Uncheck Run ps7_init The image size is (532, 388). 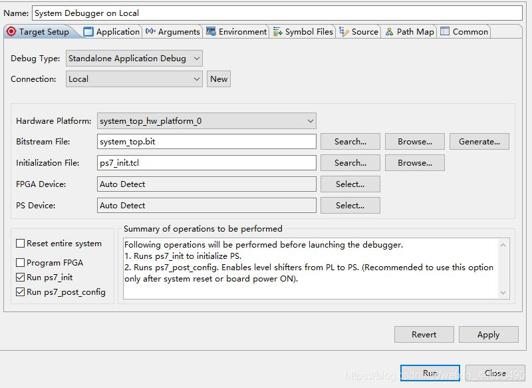(20, 277)
